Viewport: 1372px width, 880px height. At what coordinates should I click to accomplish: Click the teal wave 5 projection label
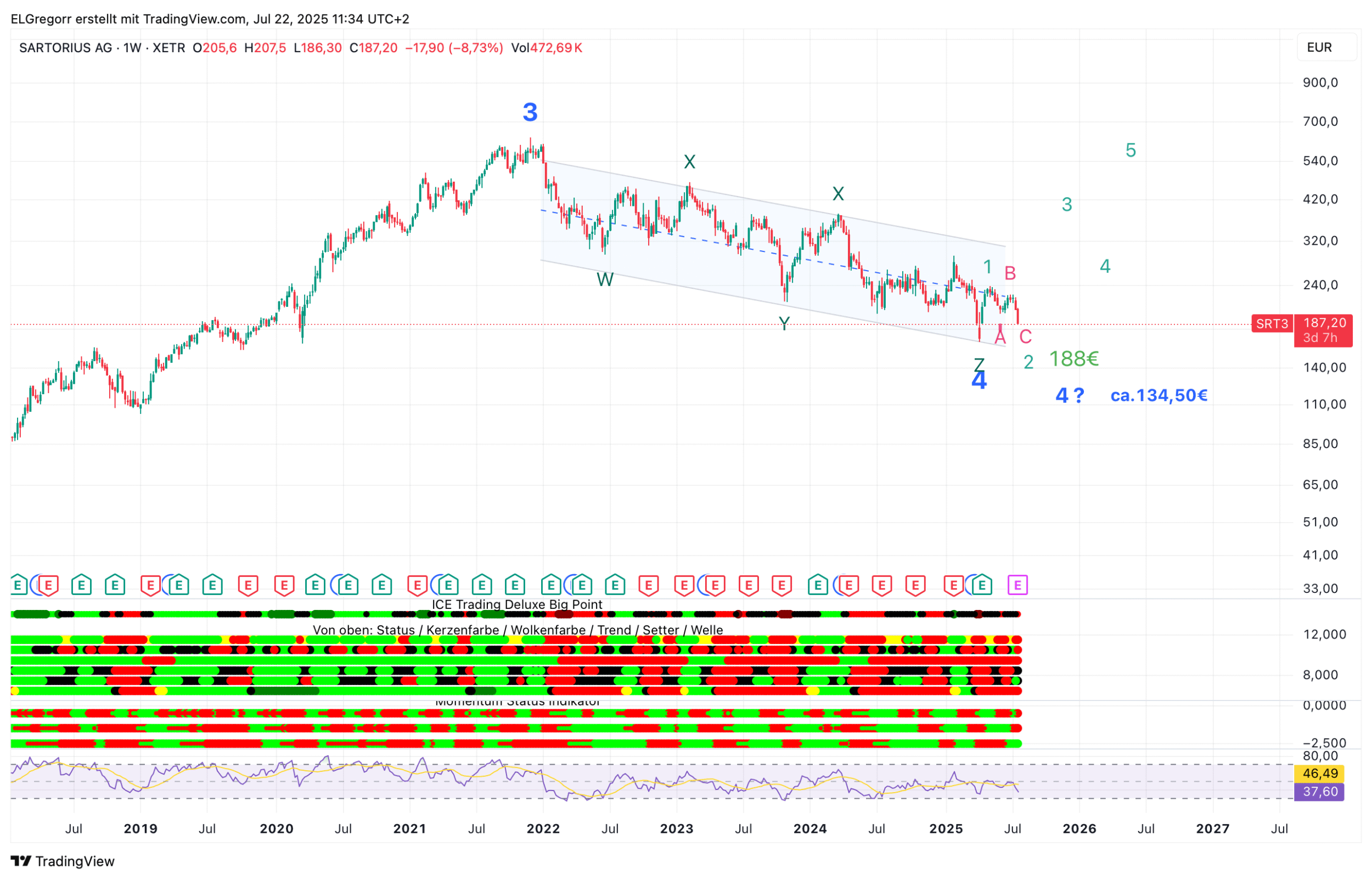click(x=1131, y=151)
